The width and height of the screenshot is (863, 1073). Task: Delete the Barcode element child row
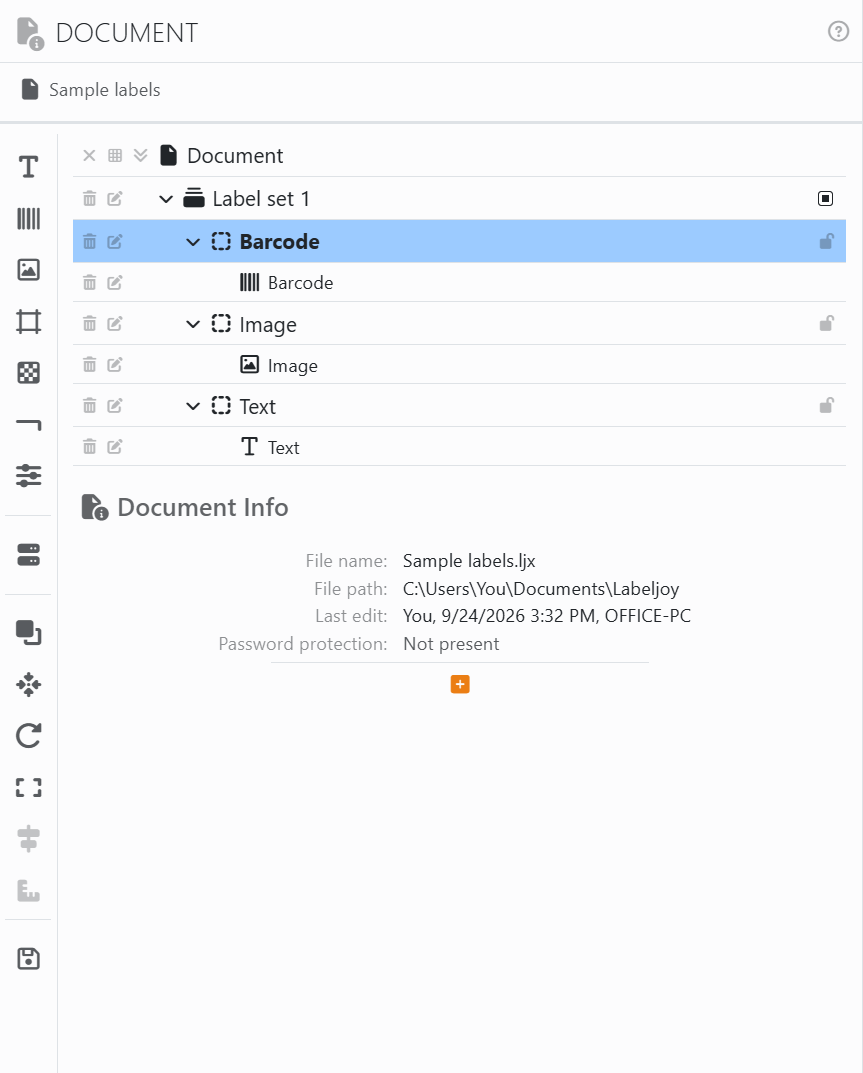click(x=90, y=283)
